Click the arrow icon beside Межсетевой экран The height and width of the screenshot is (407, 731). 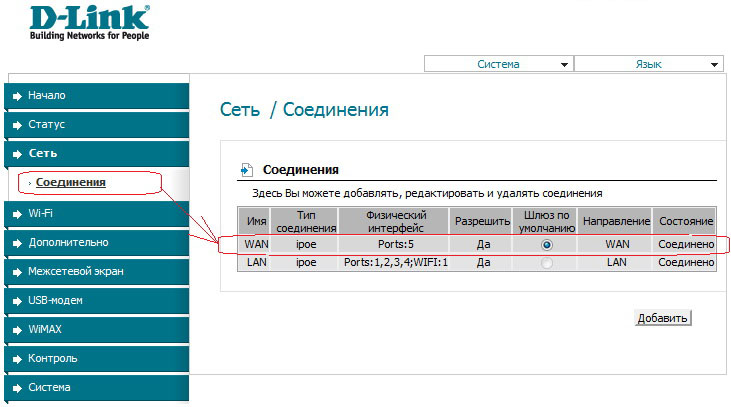pos(17,272)
